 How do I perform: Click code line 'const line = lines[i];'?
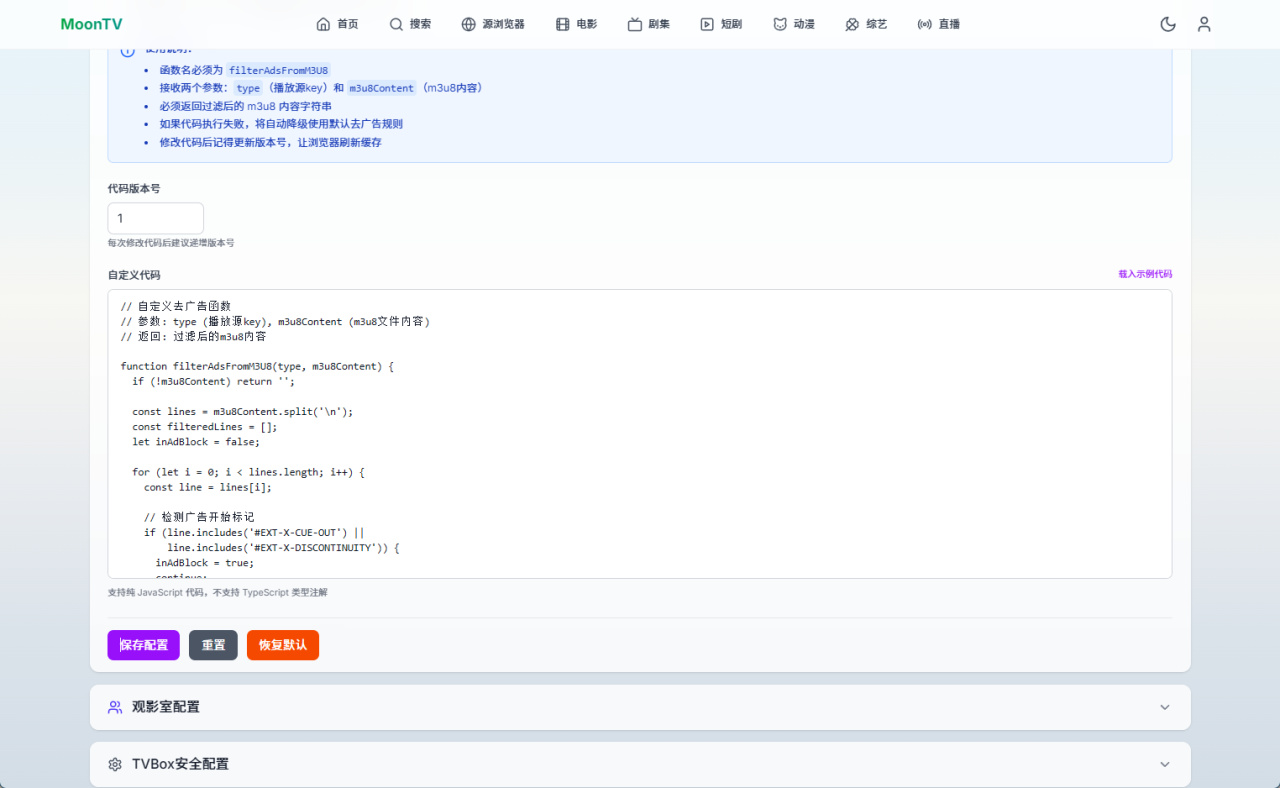pyautogui.click(x=208, y=487)
